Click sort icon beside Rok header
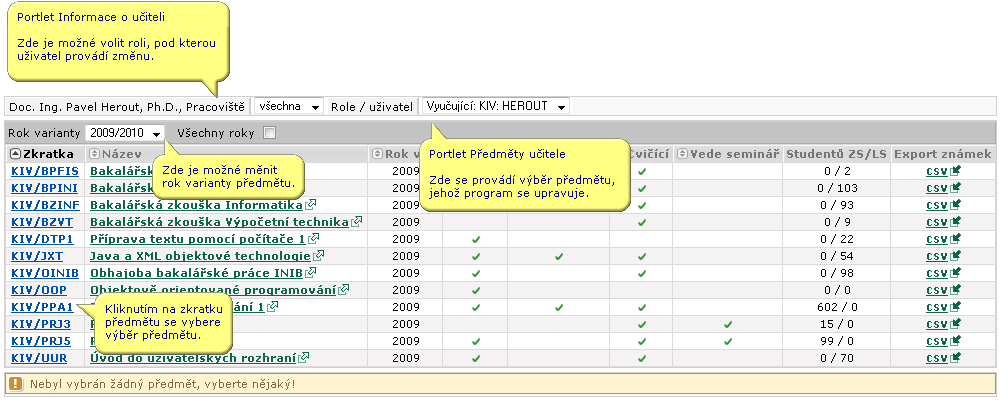 [x=377, y=154]
